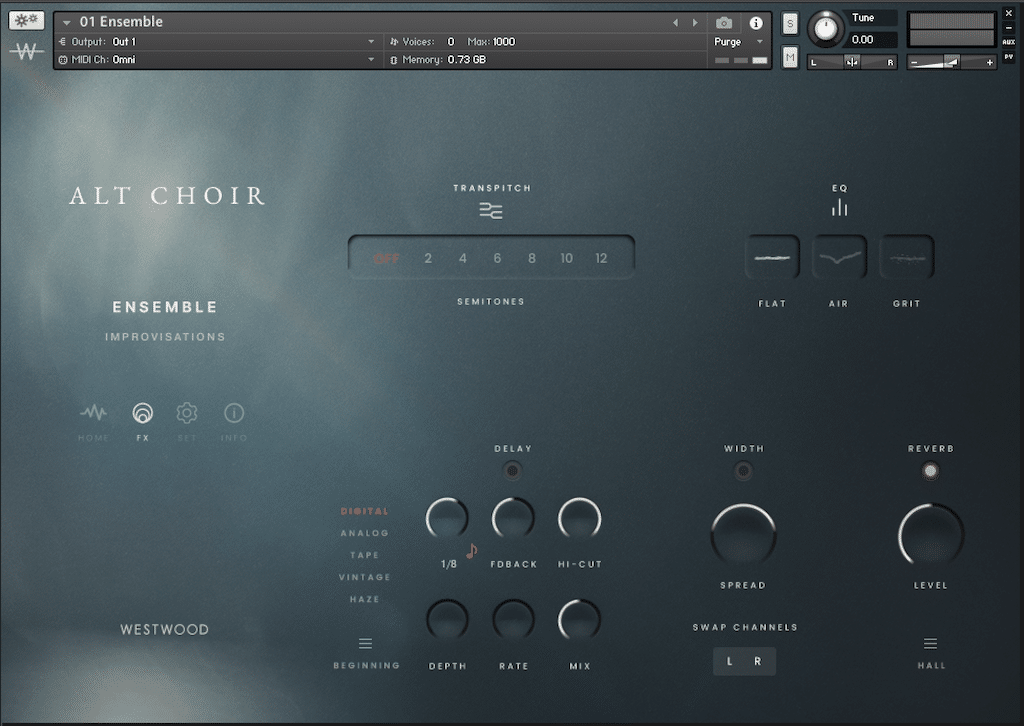This screenshot has width=1024, height=726.
Task: Toggle Swap Channels L R
Action: 744,661
